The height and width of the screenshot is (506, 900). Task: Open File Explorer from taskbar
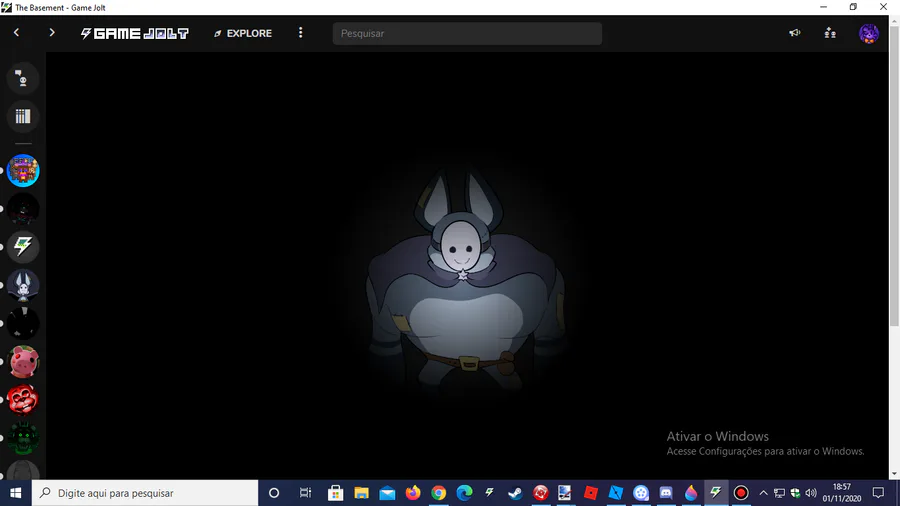361,493
